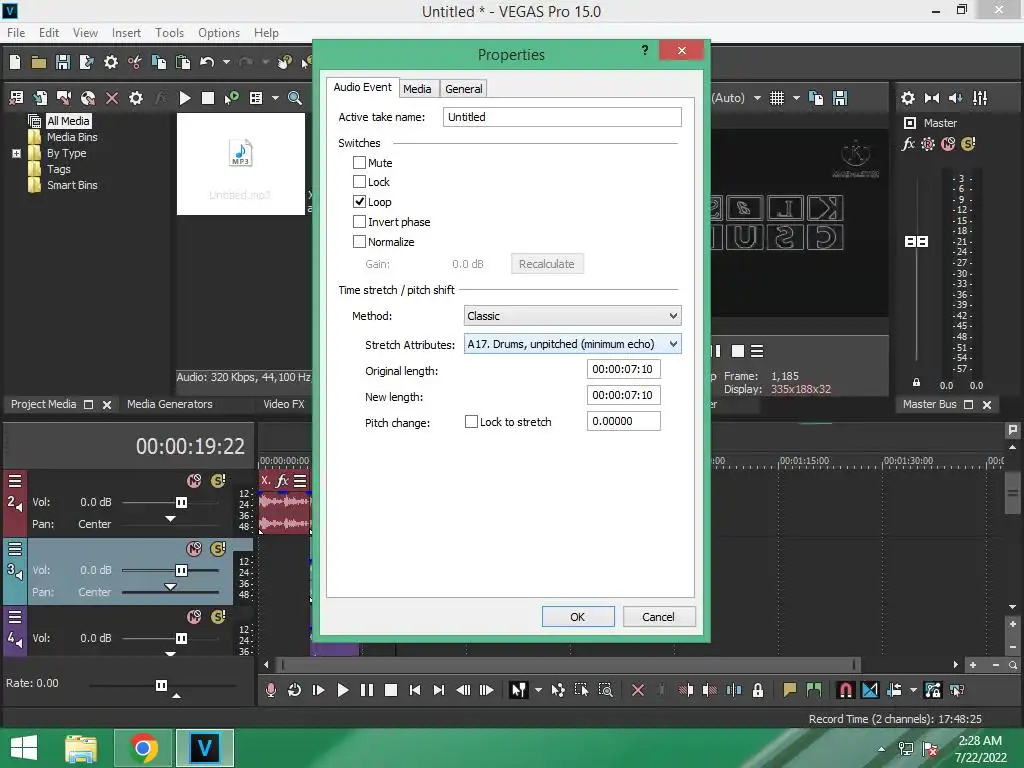Select the Envelope Edit tool
The width and height of the screenshot is (1024, 768).
coord(558,690)
